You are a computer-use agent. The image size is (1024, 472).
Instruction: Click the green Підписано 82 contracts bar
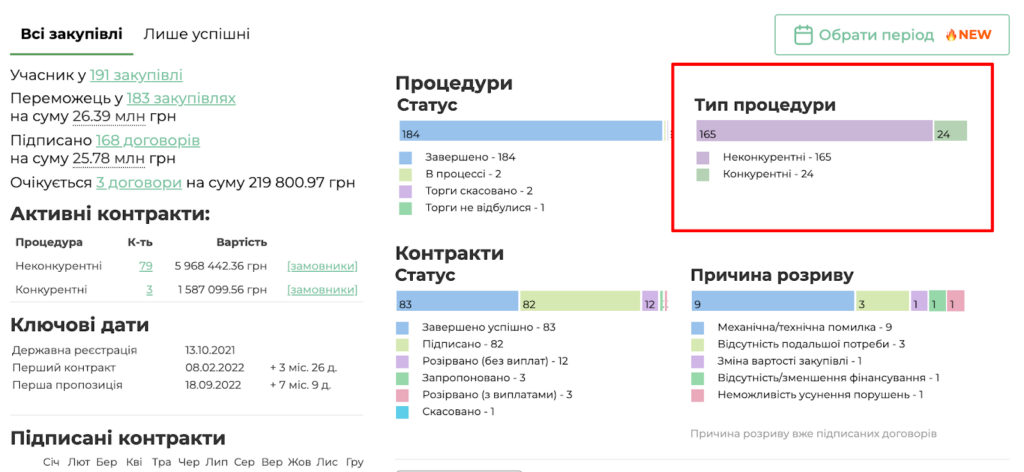pos(579,303)
